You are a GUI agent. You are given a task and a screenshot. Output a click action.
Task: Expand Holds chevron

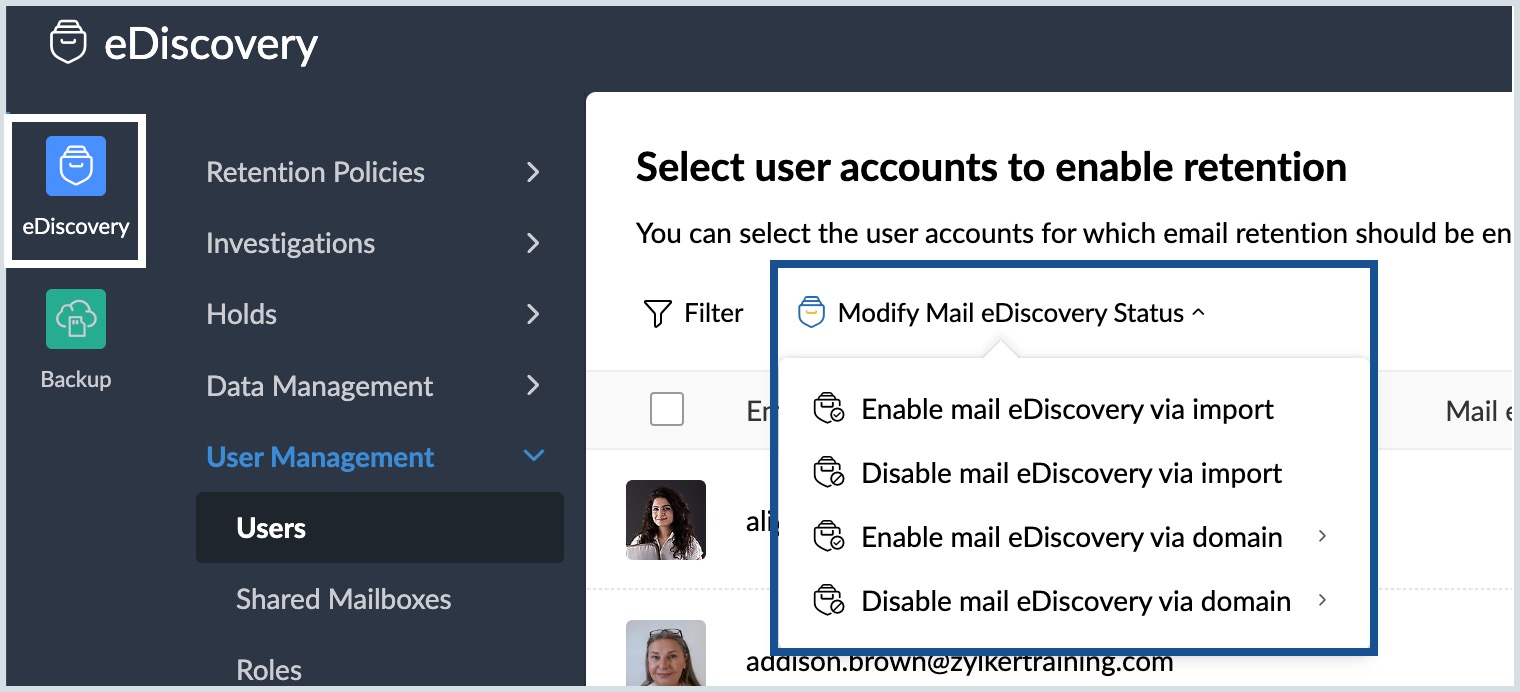pyautogui.click(x=533, y=314)
